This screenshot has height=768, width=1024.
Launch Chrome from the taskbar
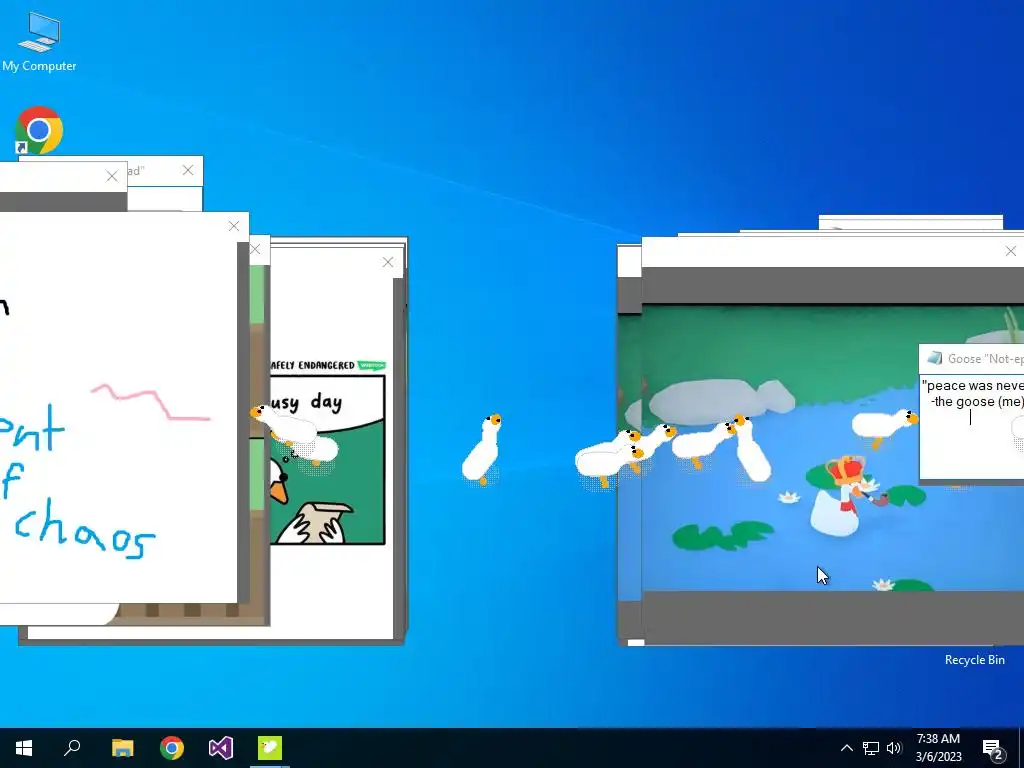pyautogui.click(x=172, y=748)
